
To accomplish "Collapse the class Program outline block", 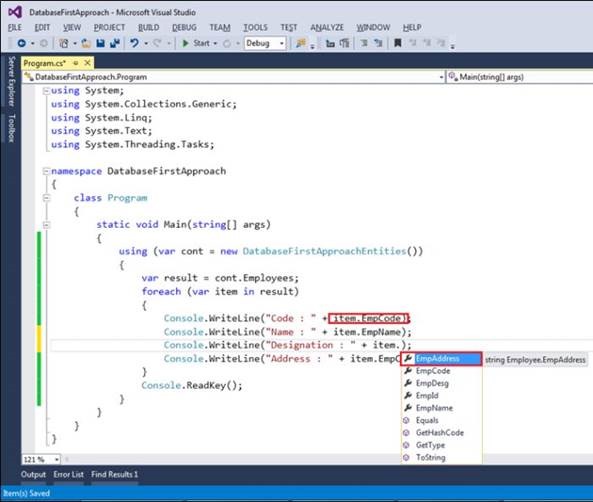I will pos(46,198).
